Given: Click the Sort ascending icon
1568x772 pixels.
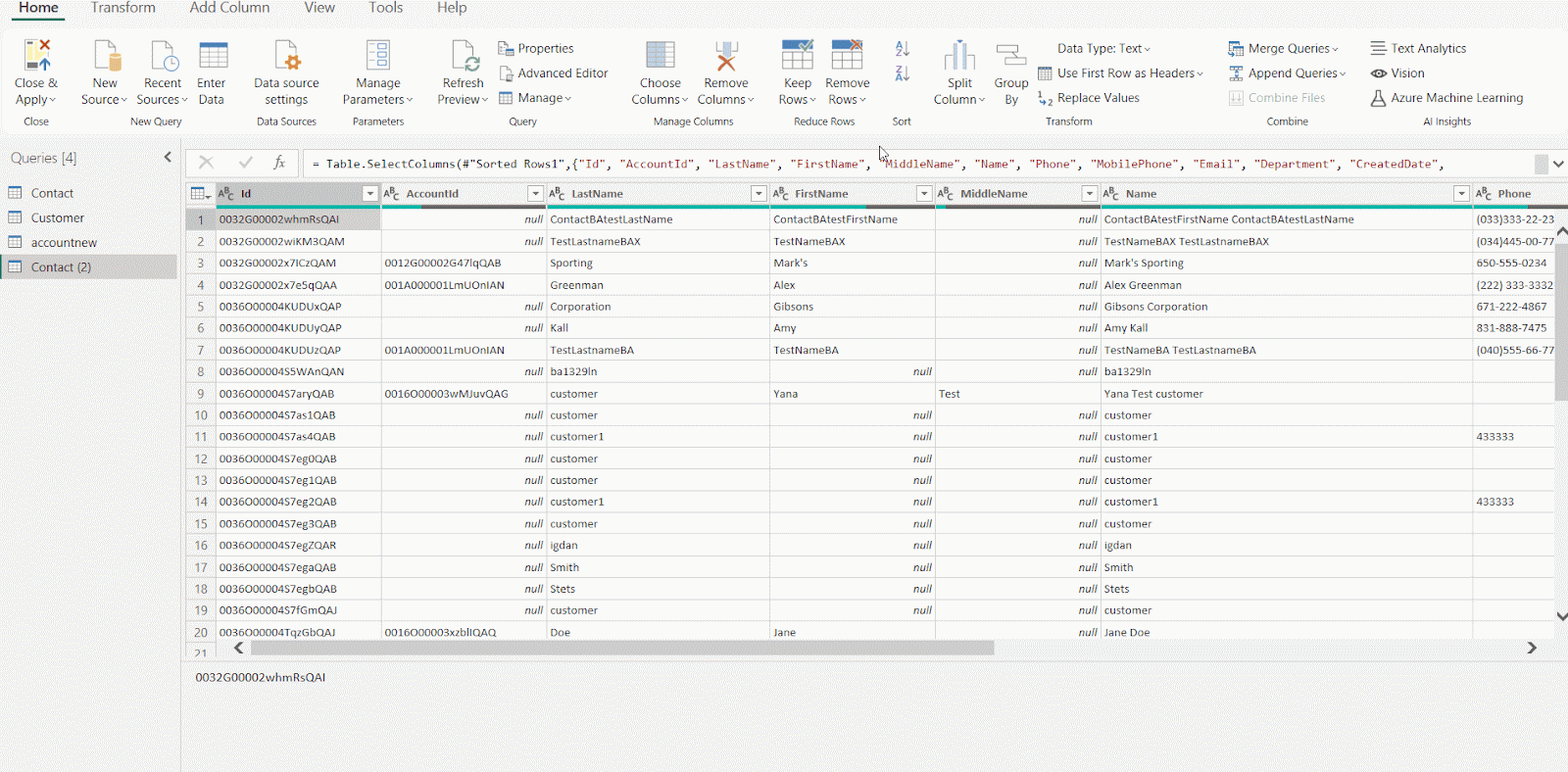Looking at the screenshot, I should coord(903,49).
